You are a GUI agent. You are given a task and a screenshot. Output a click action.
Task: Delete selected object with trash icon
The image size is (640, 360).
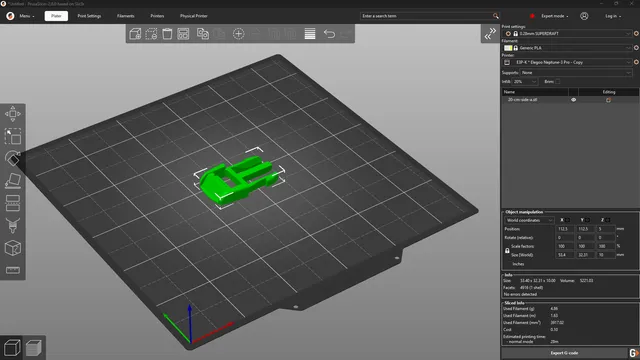click(167, 33)
